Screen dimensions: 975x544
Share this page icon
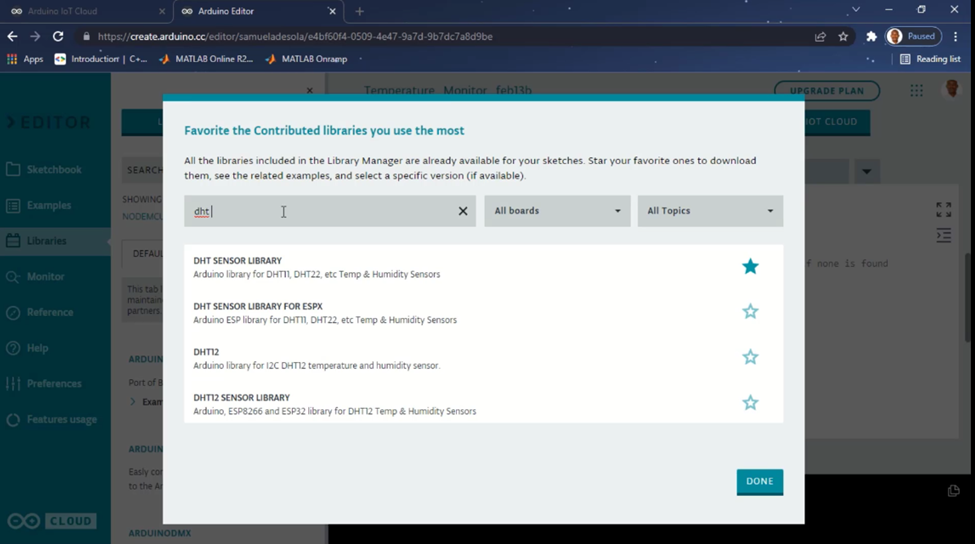820,37
